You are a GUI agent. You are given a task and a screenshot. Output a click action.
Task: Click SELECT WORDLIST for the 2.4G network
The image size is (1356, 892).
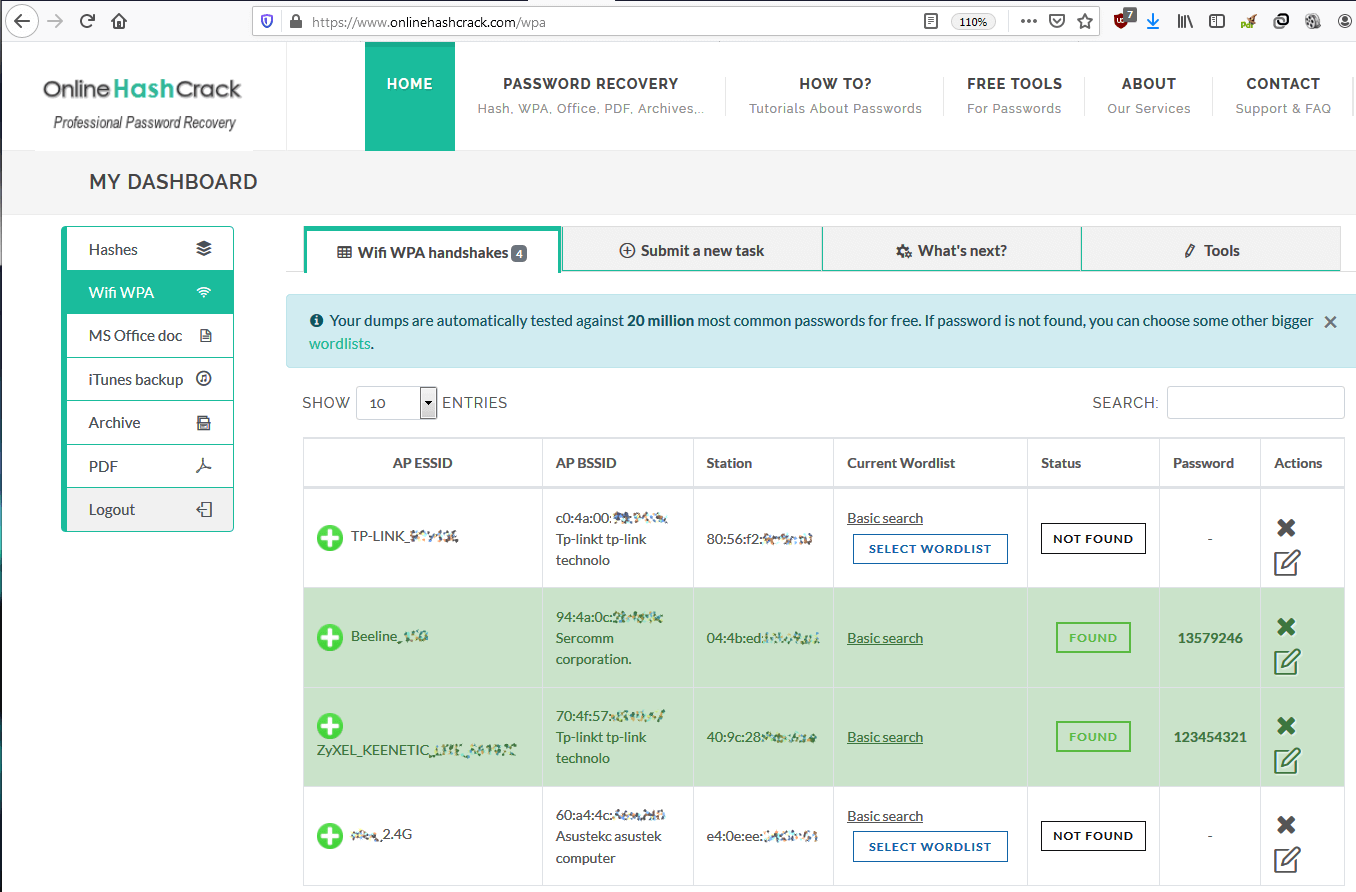coord(930,846)
